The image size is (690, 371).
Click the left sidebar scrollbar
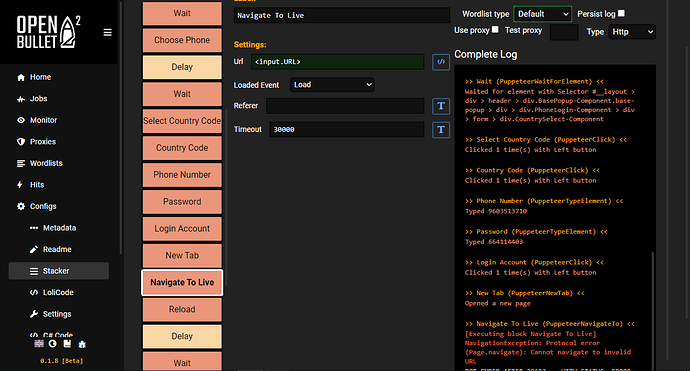coord(121,128)
